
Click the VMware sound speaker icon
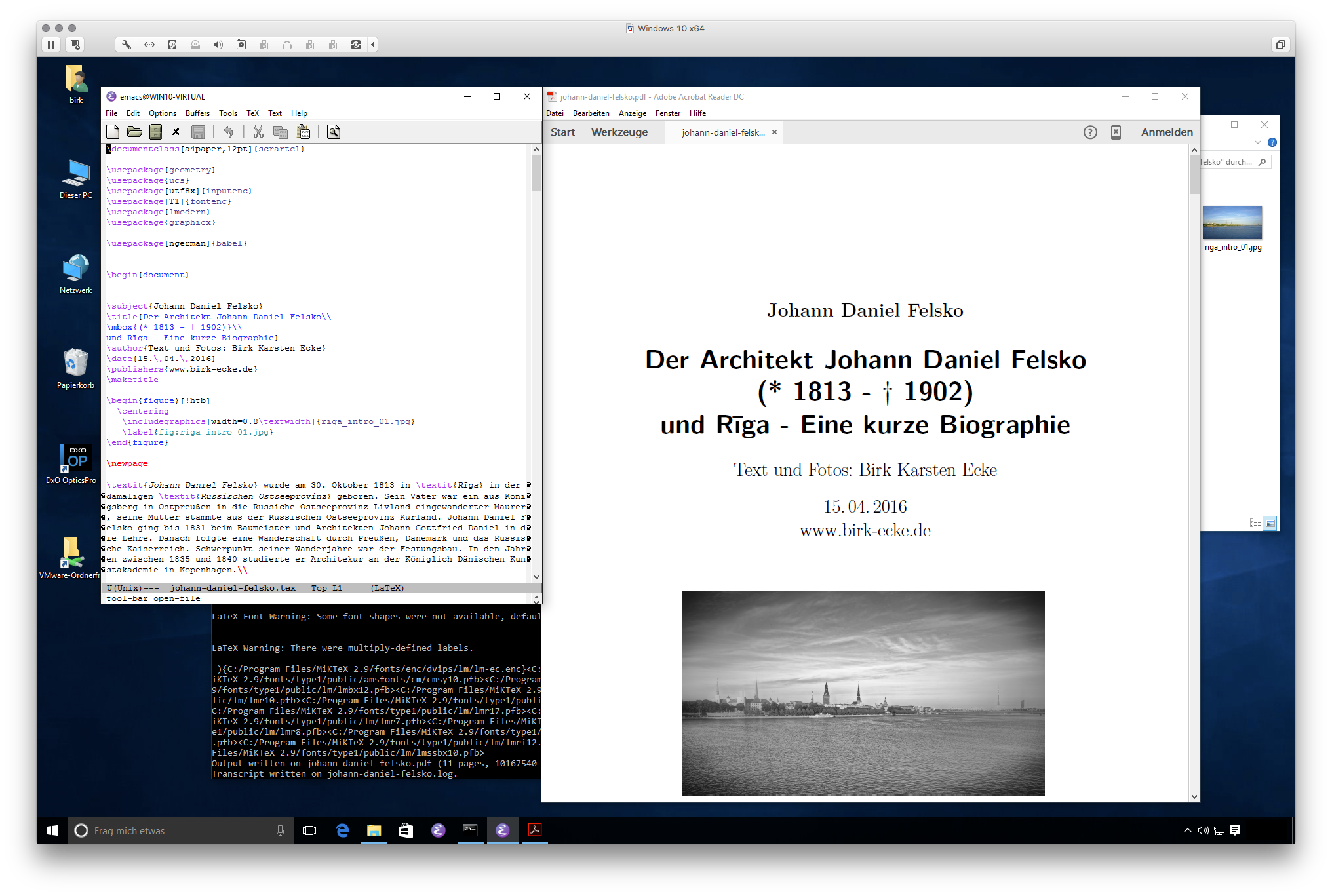point(218,45)
